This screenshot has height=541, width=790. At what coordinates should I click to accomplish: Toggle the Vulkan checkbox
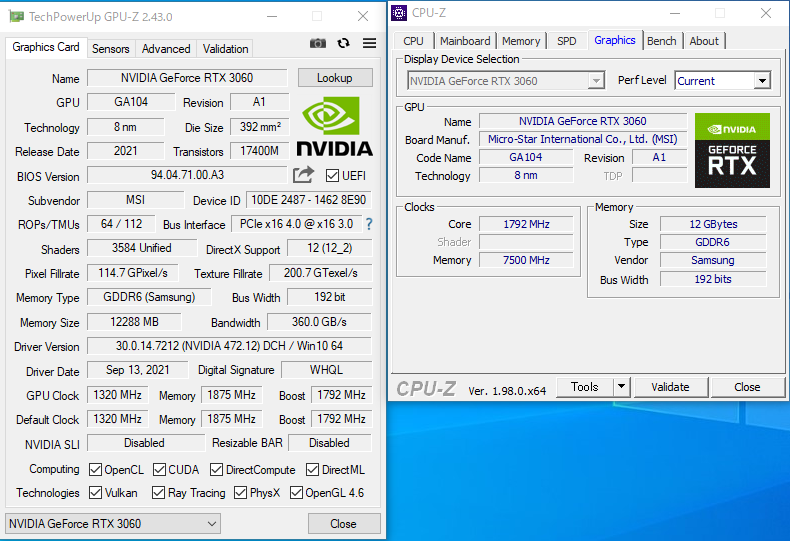pos(95,492)
